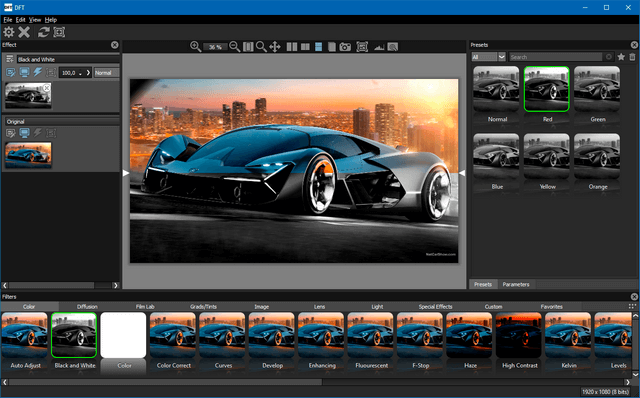
Task: Click the Effect panel right scroll arrow
Action: tap(116, 285)
